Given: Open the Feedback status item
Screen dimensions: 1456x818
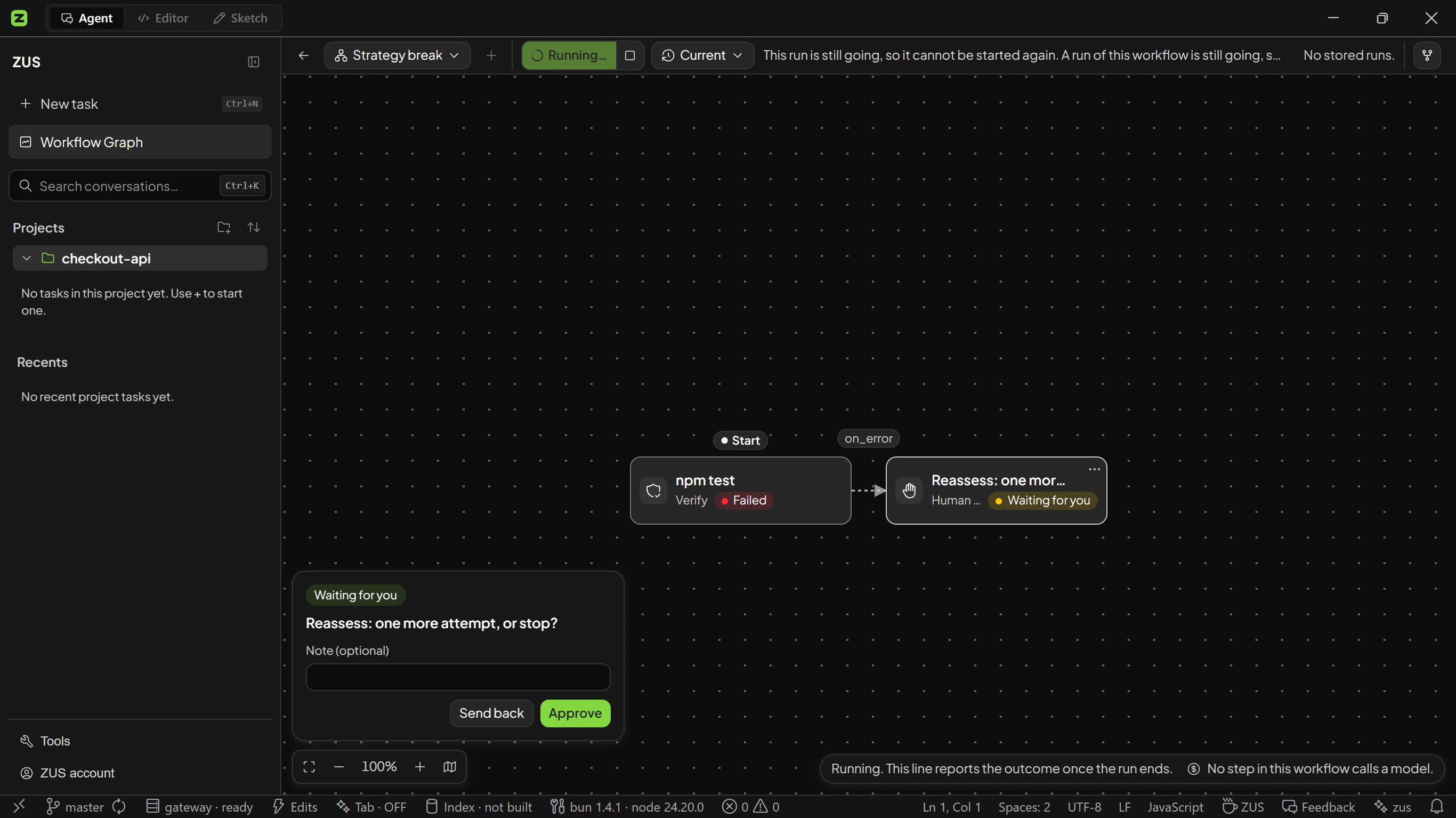Looking at the screenshot, I should coord(1318,807).
